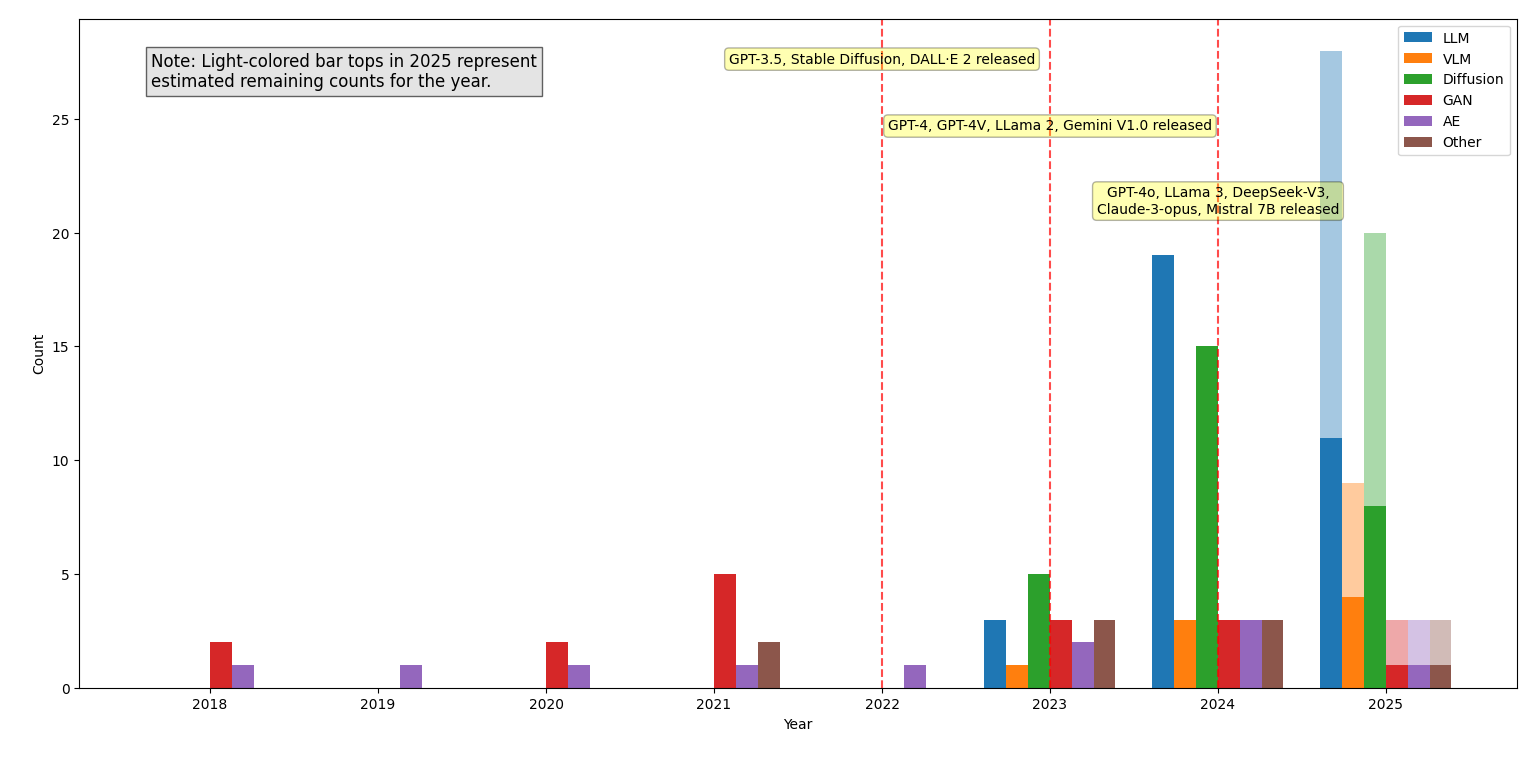Click the red GAN legend swatch
This screenshot has height=762, width=1536.
pyautogui.click(x=1418, y=100)
